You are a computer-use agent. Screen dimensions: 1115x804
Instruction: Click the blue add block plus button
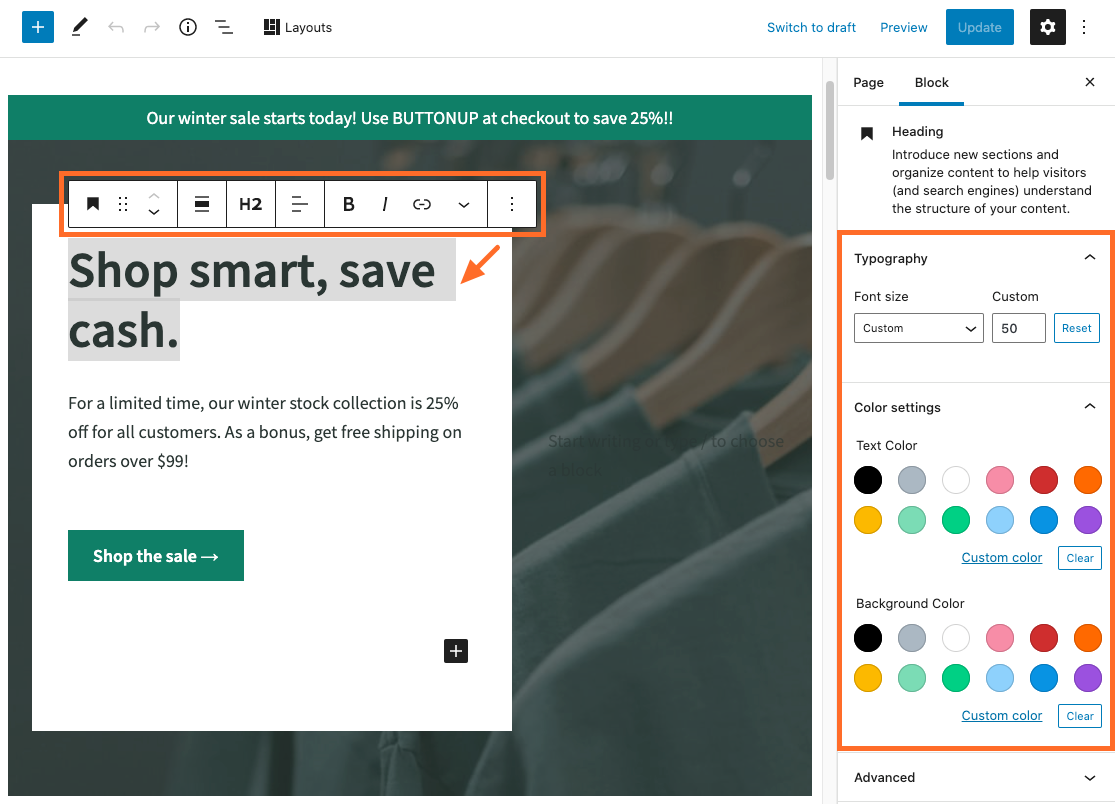click(x=37, y=27)
